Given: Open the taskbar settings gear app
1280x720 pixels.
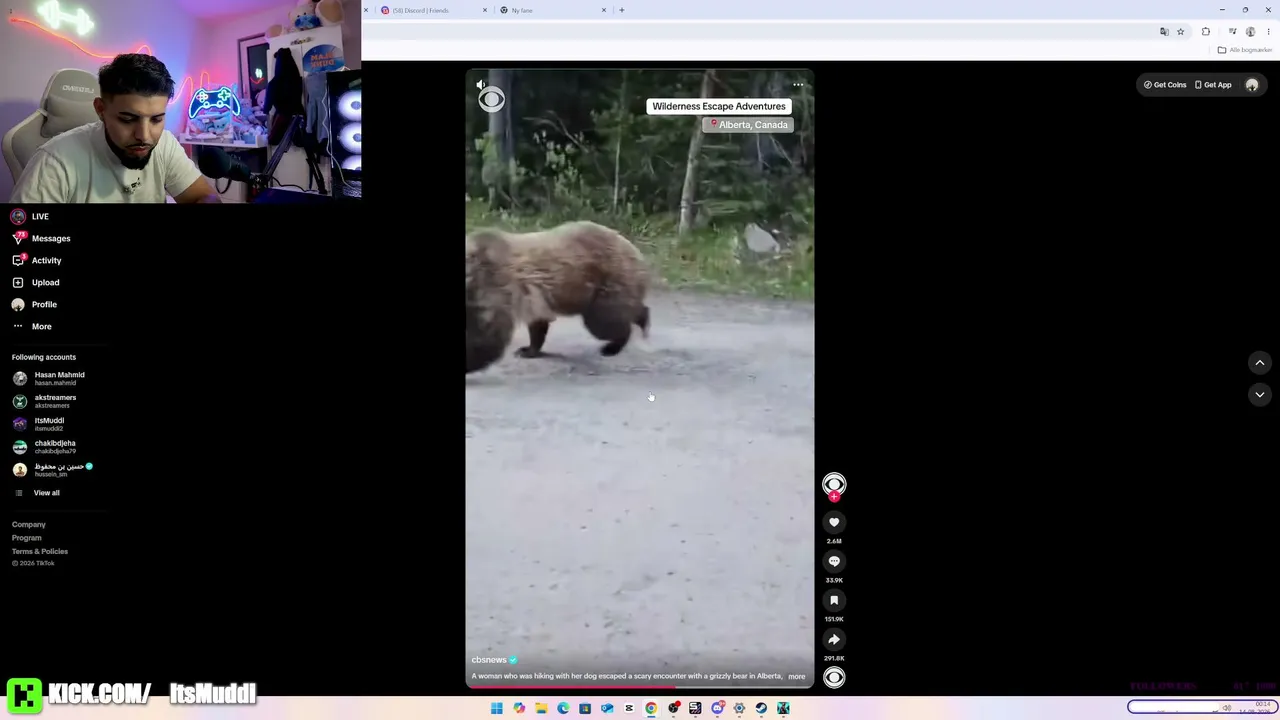Looking at the screenshot, I should pyautogui.click(x=739, y=708).
